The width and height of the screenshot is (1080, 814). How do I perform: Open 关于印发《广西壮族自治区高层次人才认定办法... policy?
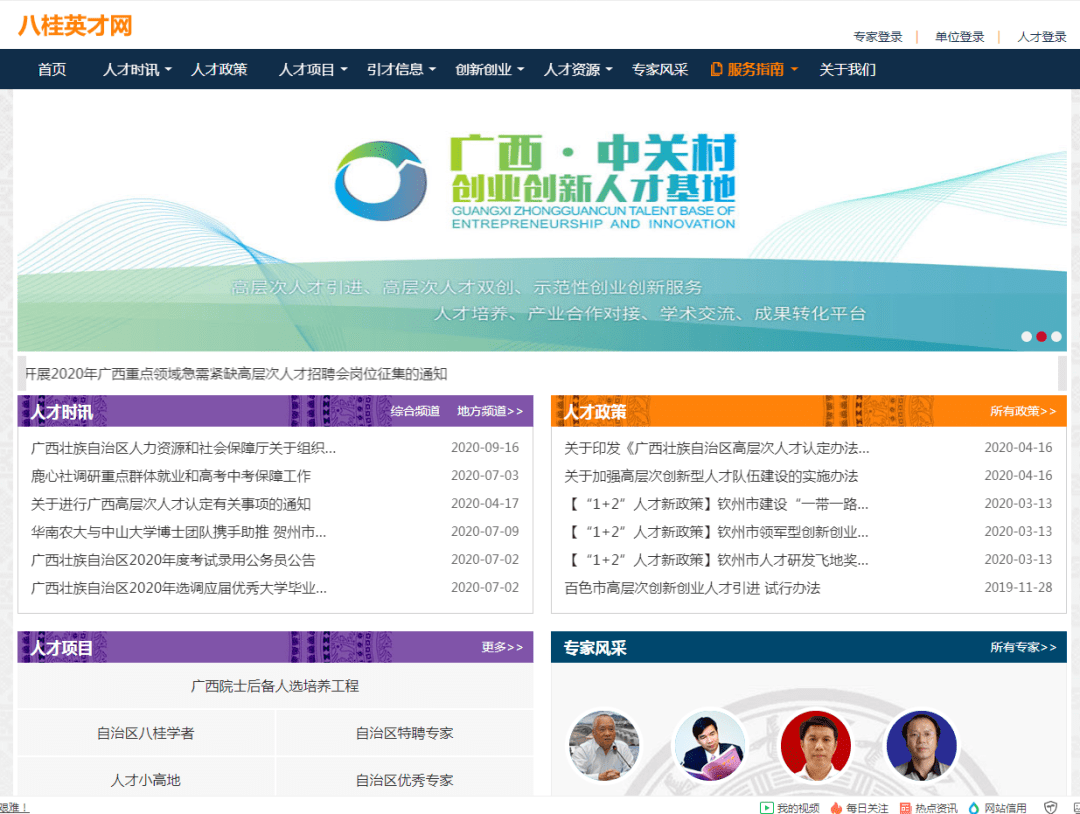coord(717,448)
